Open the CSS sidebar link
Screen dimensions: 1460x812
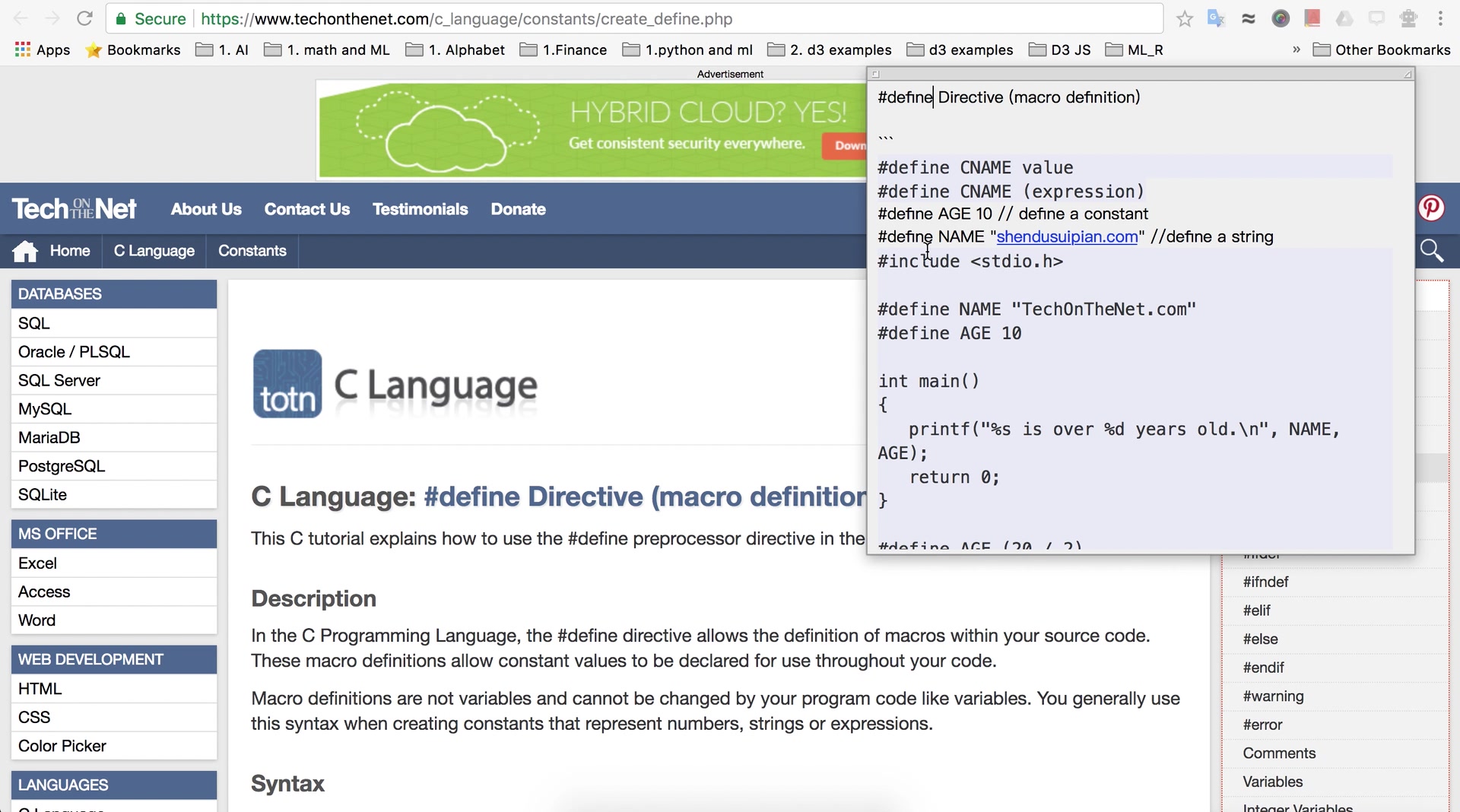(x=114, y=717)
